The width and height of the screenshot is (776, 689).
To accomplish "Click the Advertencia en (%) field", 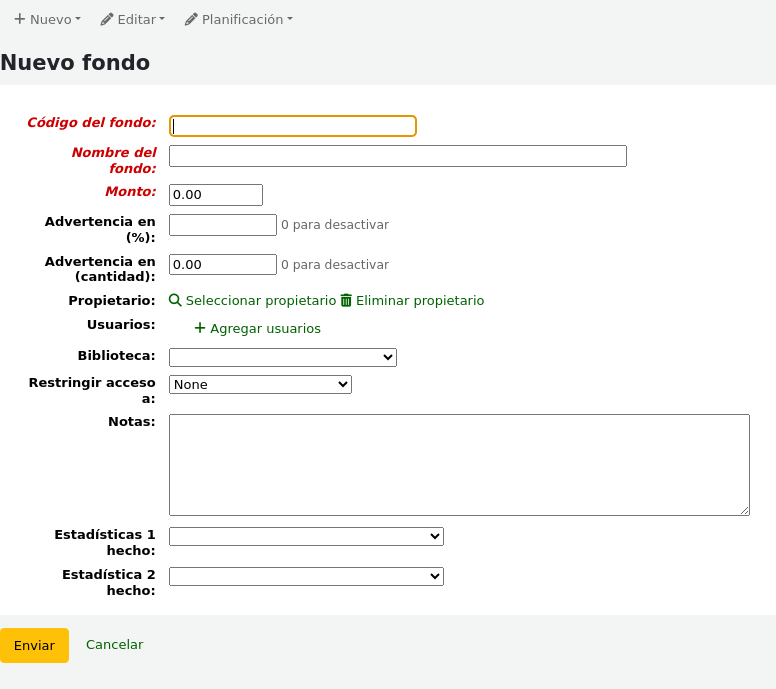I will tap(222, 225).
